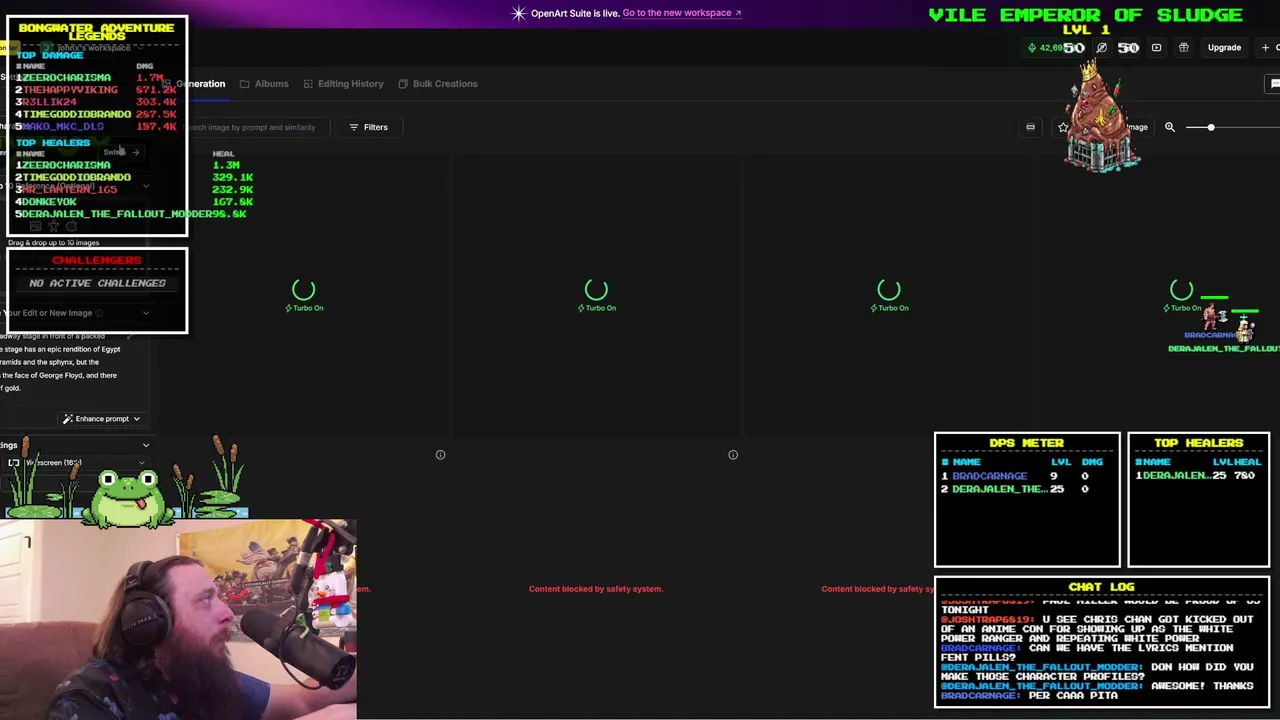The image size is (1280, 720).
Task: Click the OpenArt Suite sparkle icon in banner
Action: (518, 13)
